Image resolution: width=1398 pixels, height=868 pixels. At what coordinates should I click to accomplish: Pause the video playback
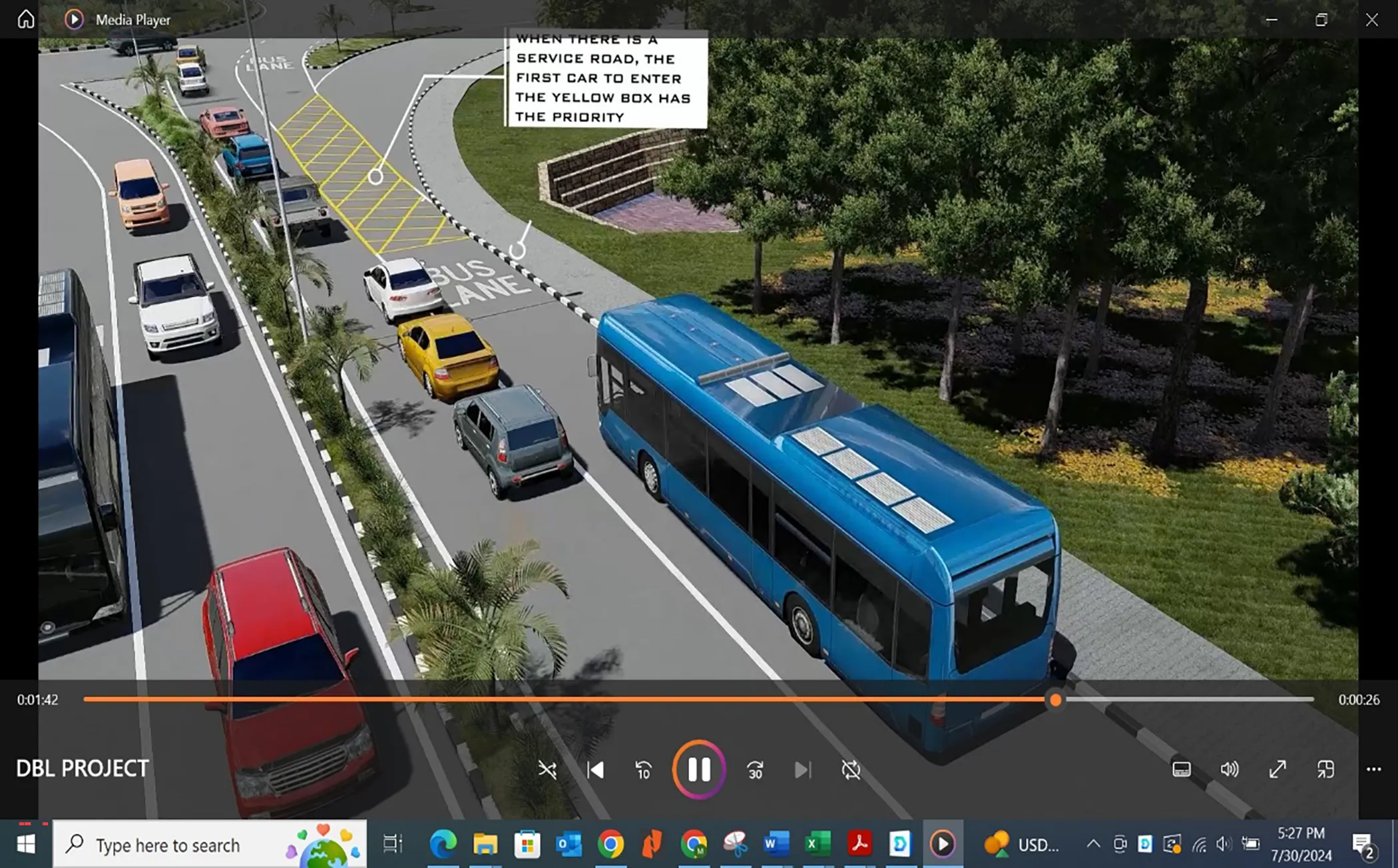click(698, 769)
